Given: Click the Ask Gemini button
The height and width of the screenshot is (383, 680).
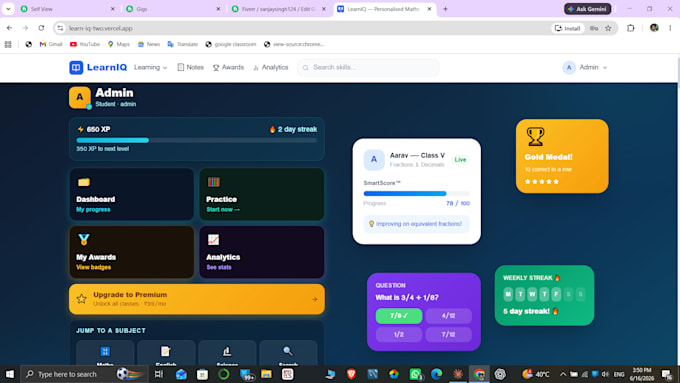Looking at the screenshot, I should coord(588,9).
